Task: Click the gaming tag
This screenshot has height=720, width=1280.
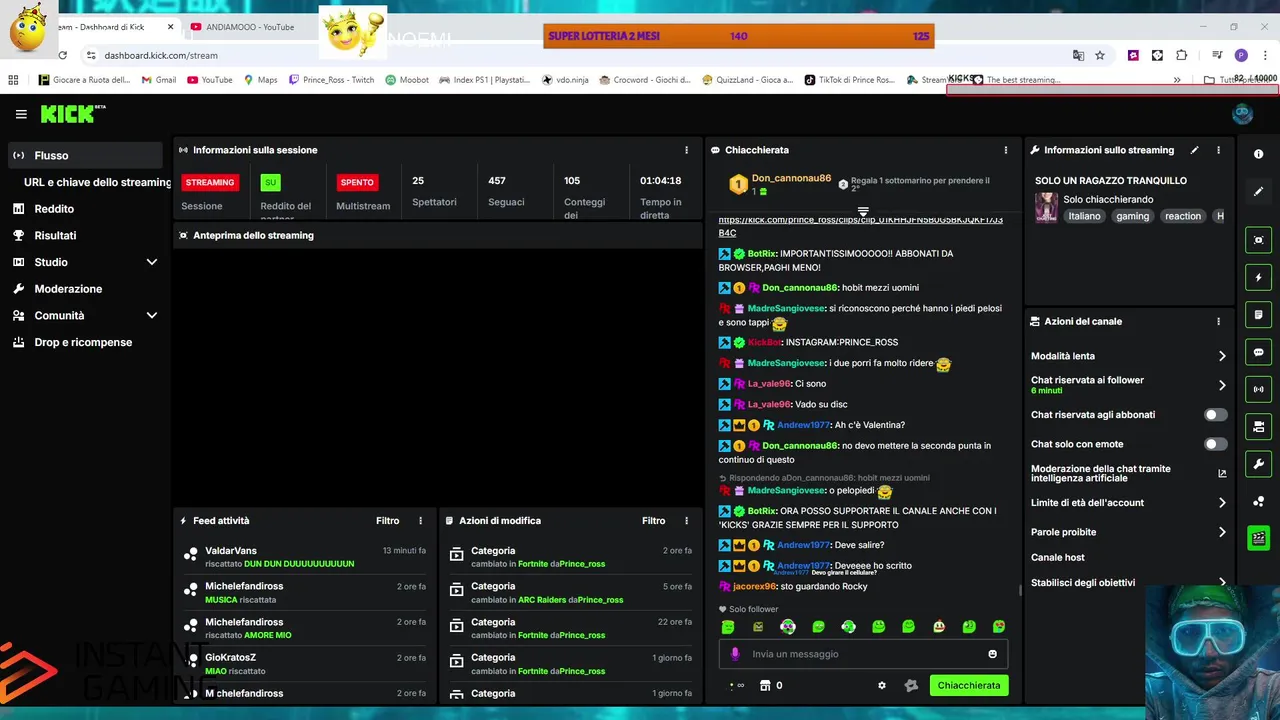Action: point(1133,216)
